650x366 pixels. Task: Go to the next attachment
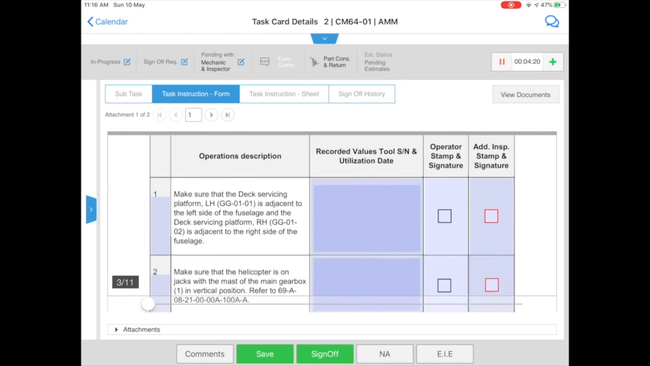tap(211, 115)
